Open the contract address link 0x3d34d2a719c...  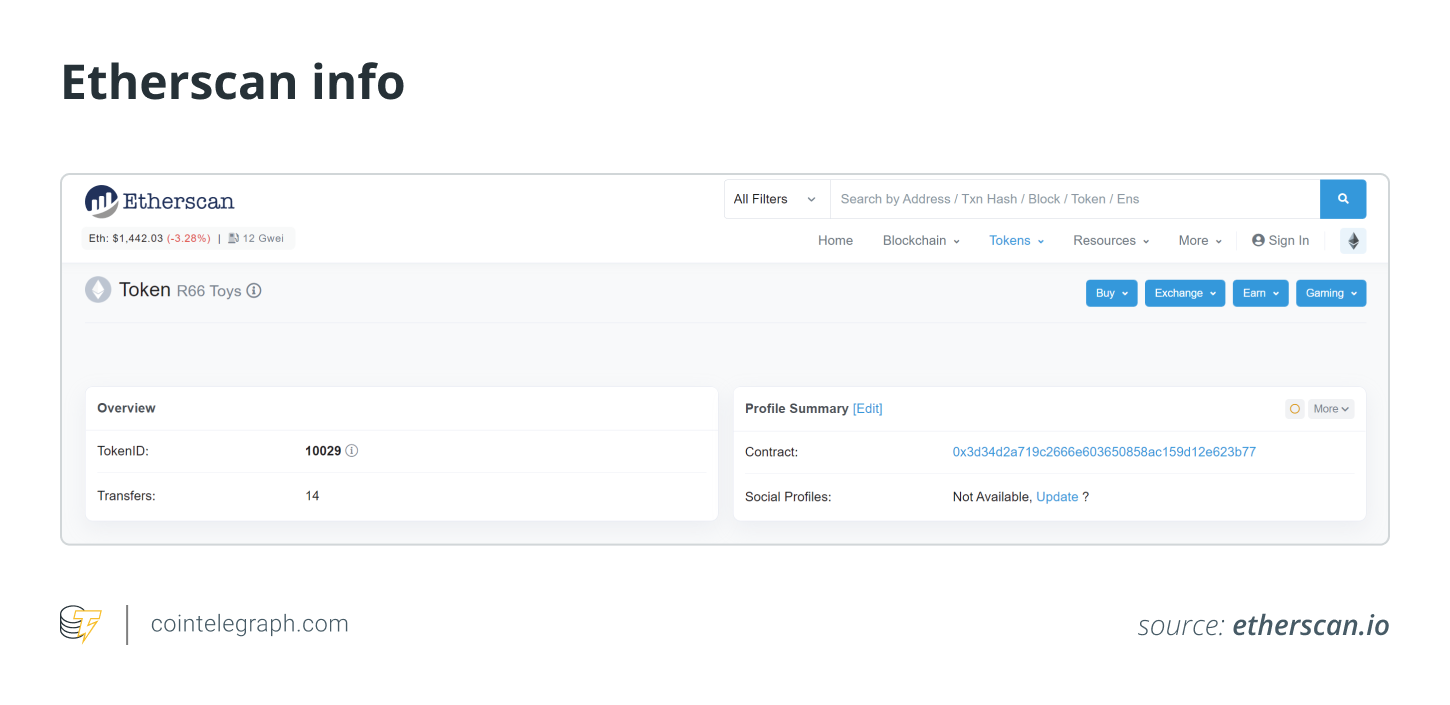pyautogui.click(x=1105, y=451)
